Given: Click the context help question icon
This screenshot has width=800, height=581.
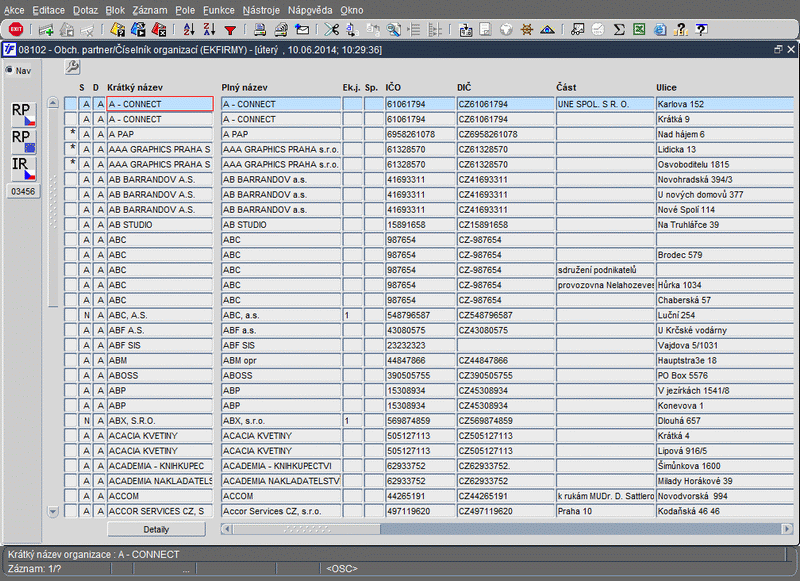Looking at the screenshot, I should click(x=702, y=30).
